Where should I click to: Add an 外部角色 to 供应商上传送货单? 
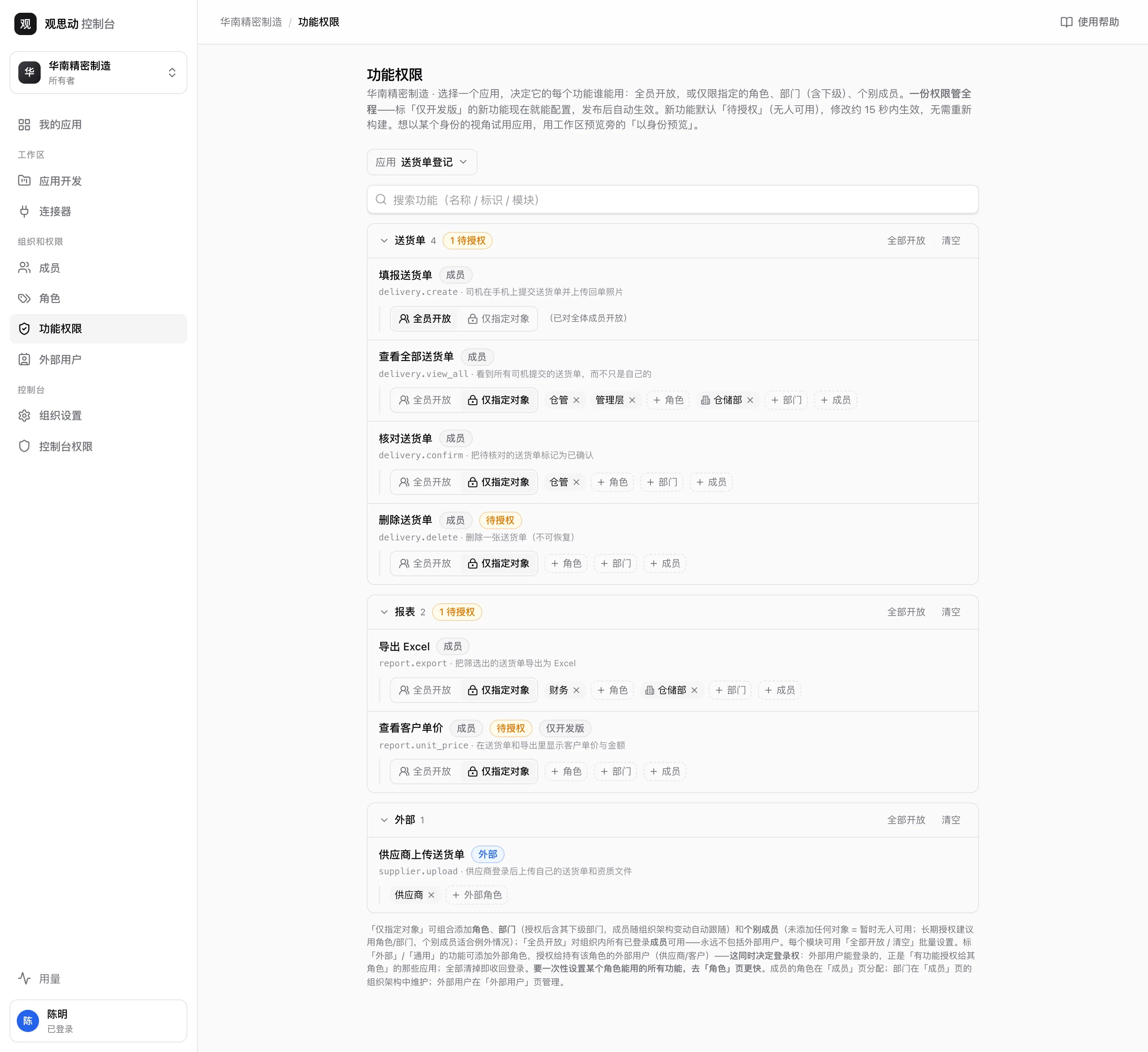[477, 895]
